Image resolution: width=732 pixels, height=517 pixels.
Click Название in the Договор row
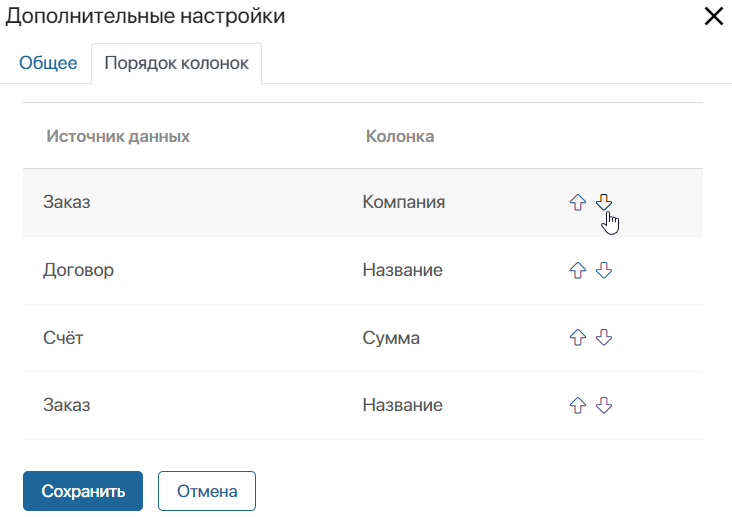(402, 270)
